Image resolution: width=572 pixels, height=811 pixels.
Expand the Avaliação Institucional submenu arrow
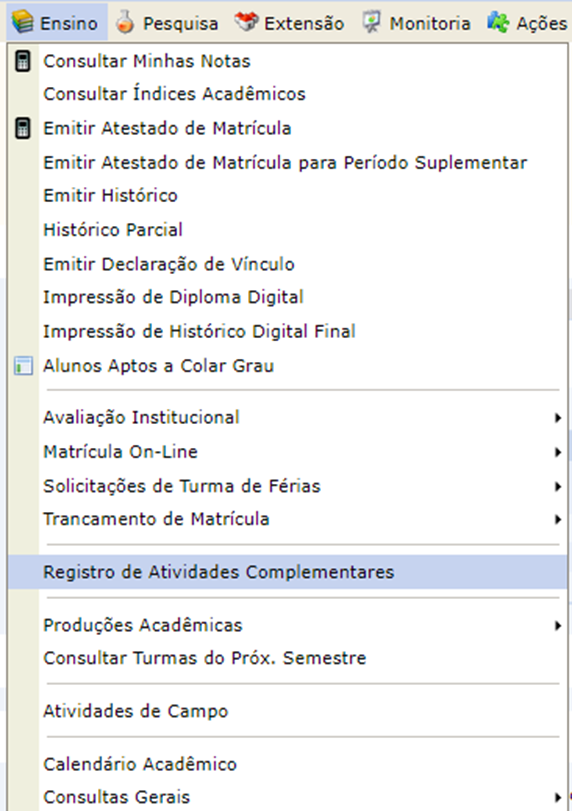pos(558,418)
